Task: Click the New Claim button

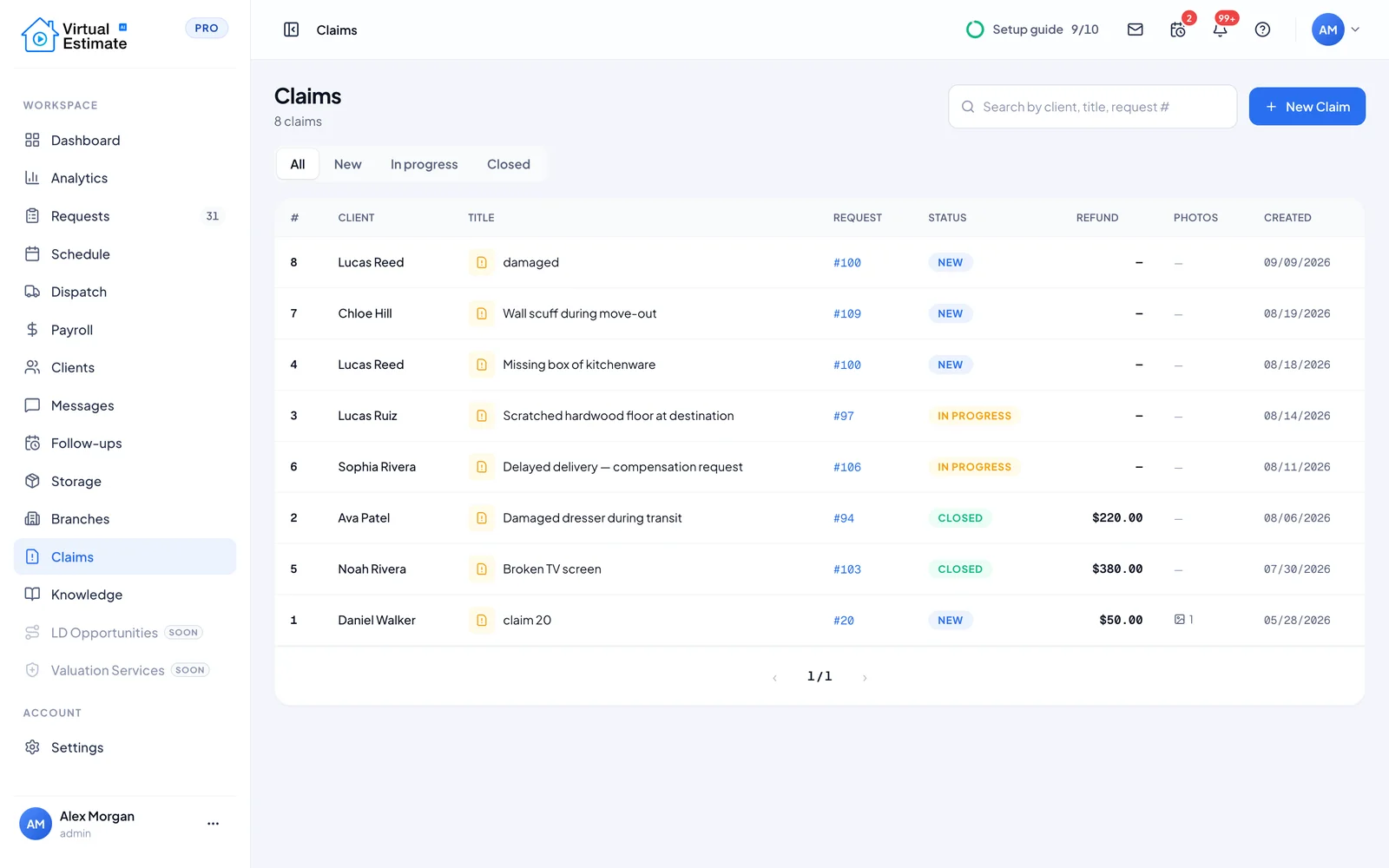Action: pos(1307,107)
